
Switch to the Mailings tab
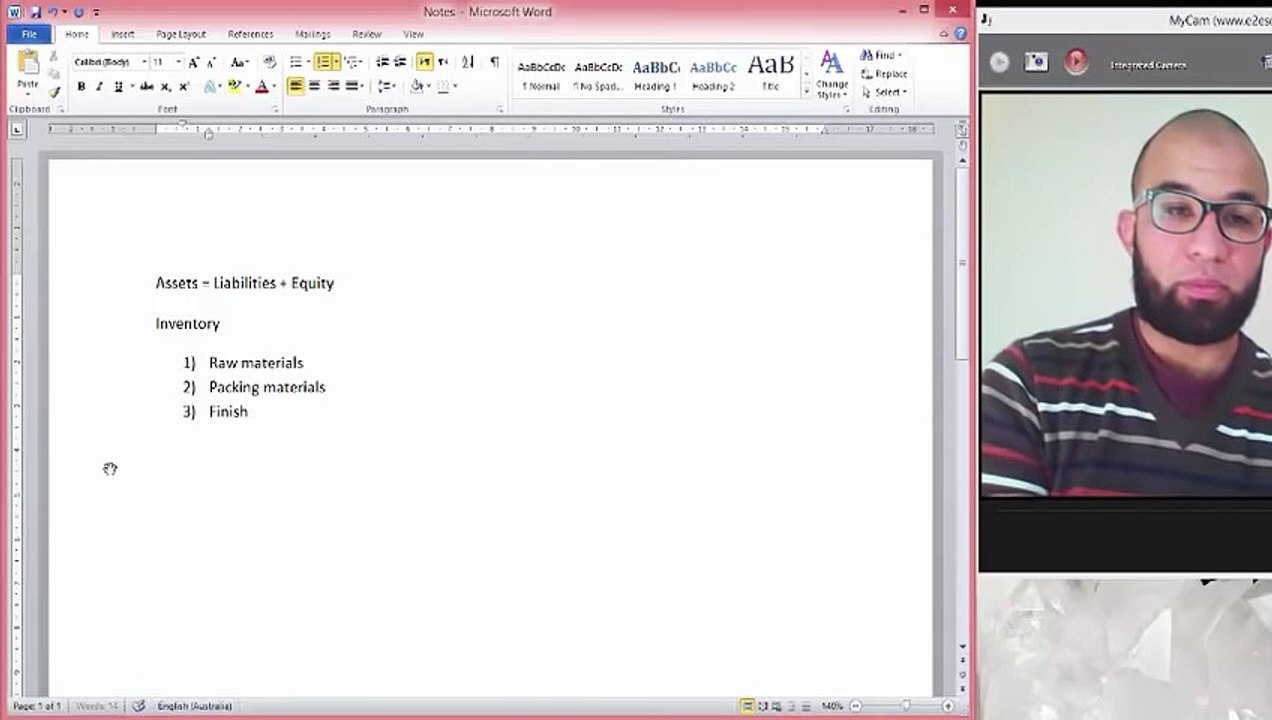coord(313,34)
